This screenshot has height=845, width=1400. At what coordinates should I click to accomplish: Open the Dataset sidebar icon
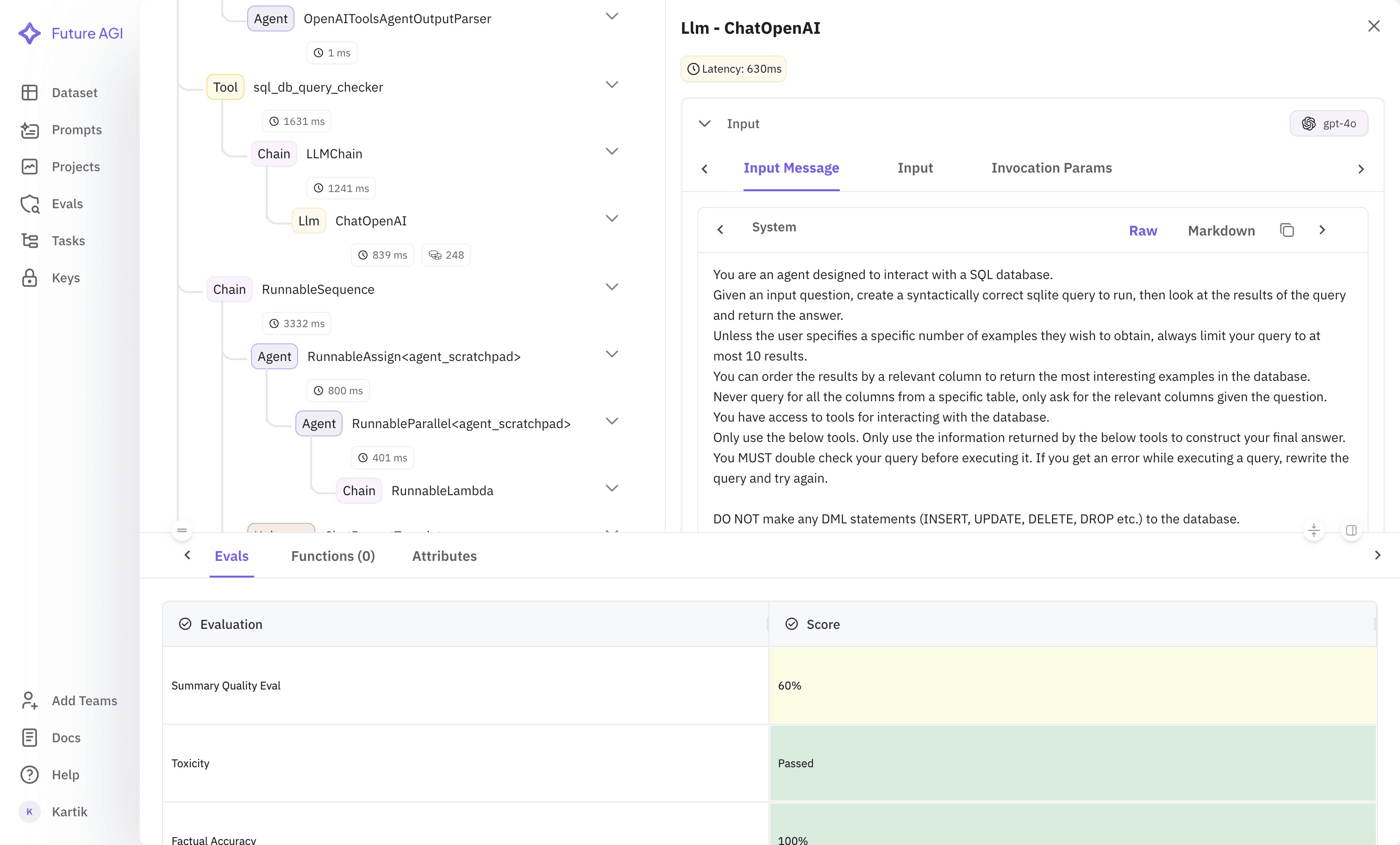click(x=30, y=93)
